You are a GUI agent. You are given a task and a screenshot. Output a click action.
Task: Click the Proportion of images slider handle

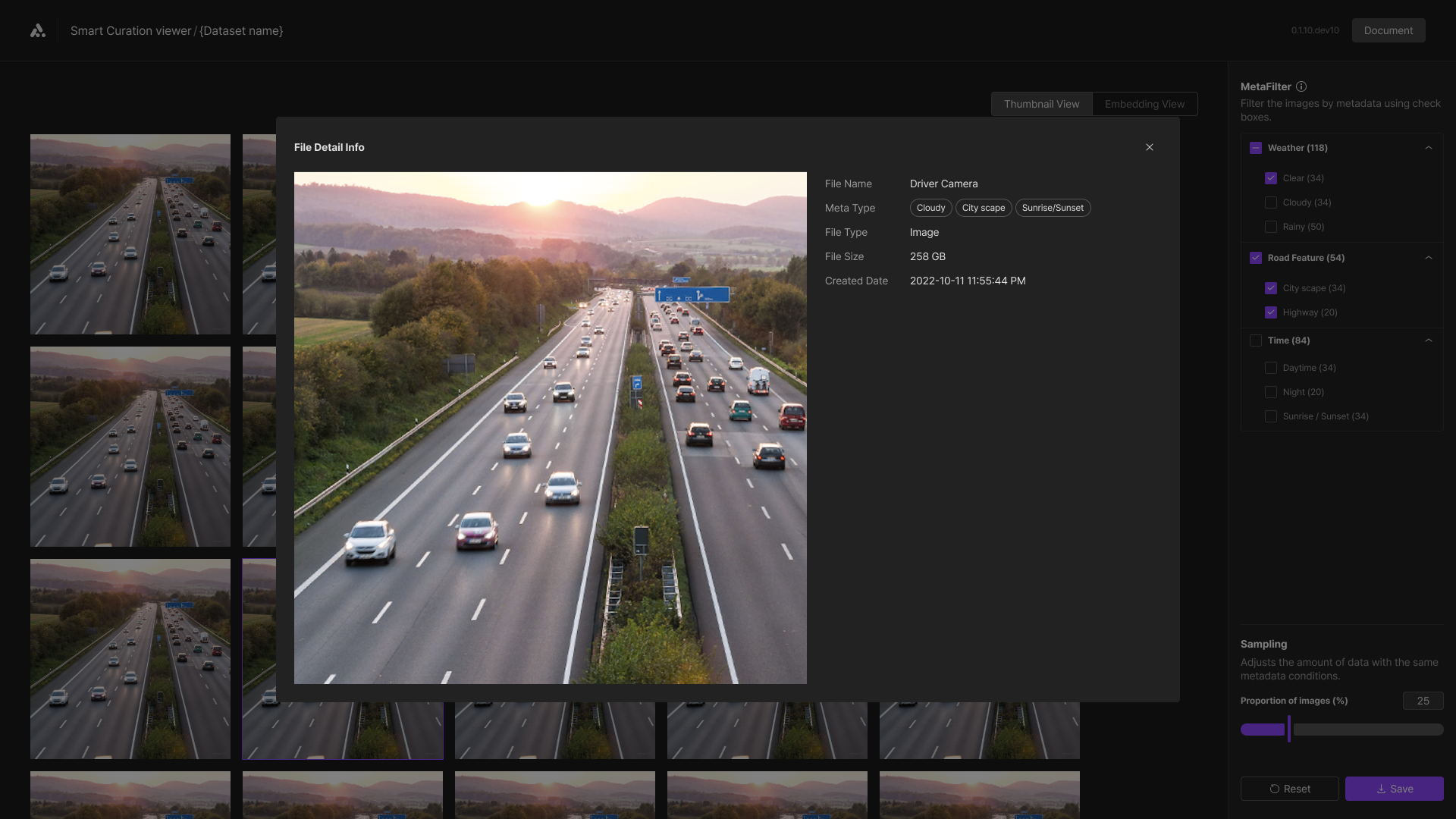tap(1288, 729)
